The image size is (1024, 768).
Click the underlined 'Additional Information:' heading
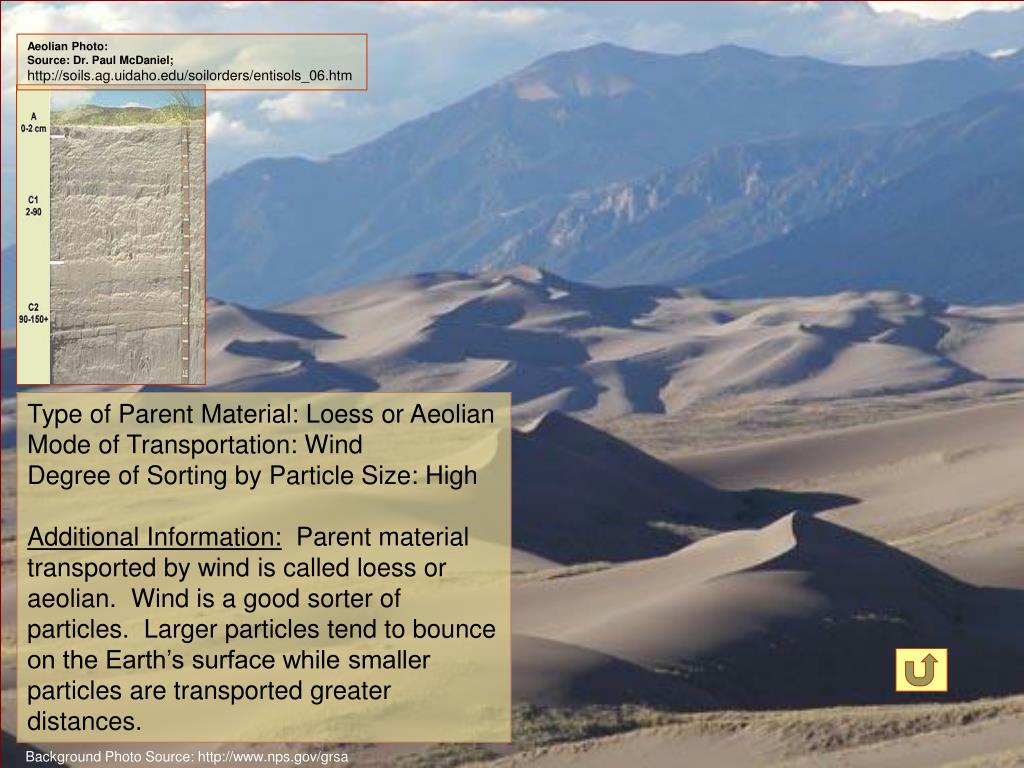154,537
